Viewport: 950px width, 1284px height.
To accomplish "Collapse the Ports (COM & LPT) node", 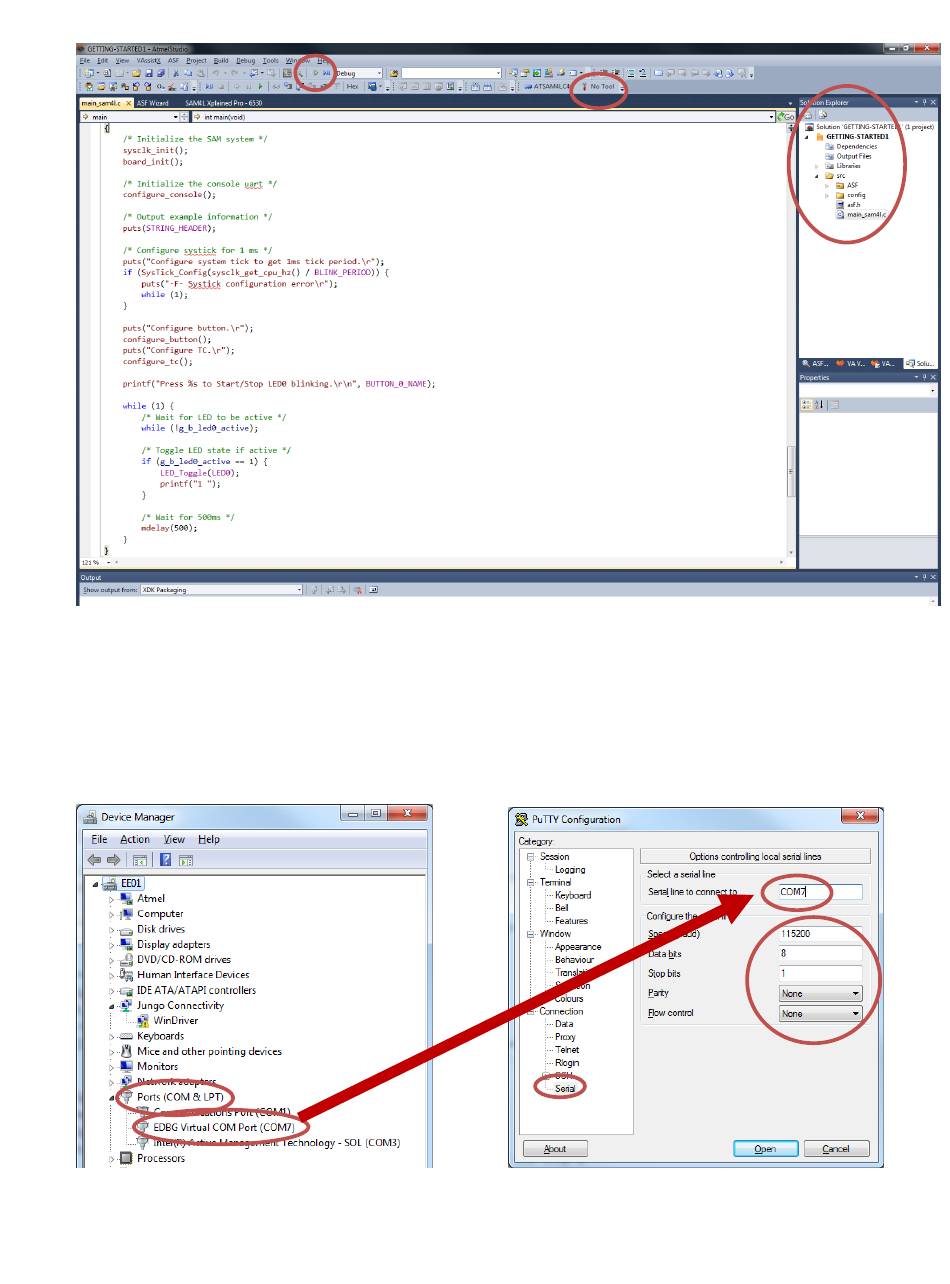I will pos(112,1096).
